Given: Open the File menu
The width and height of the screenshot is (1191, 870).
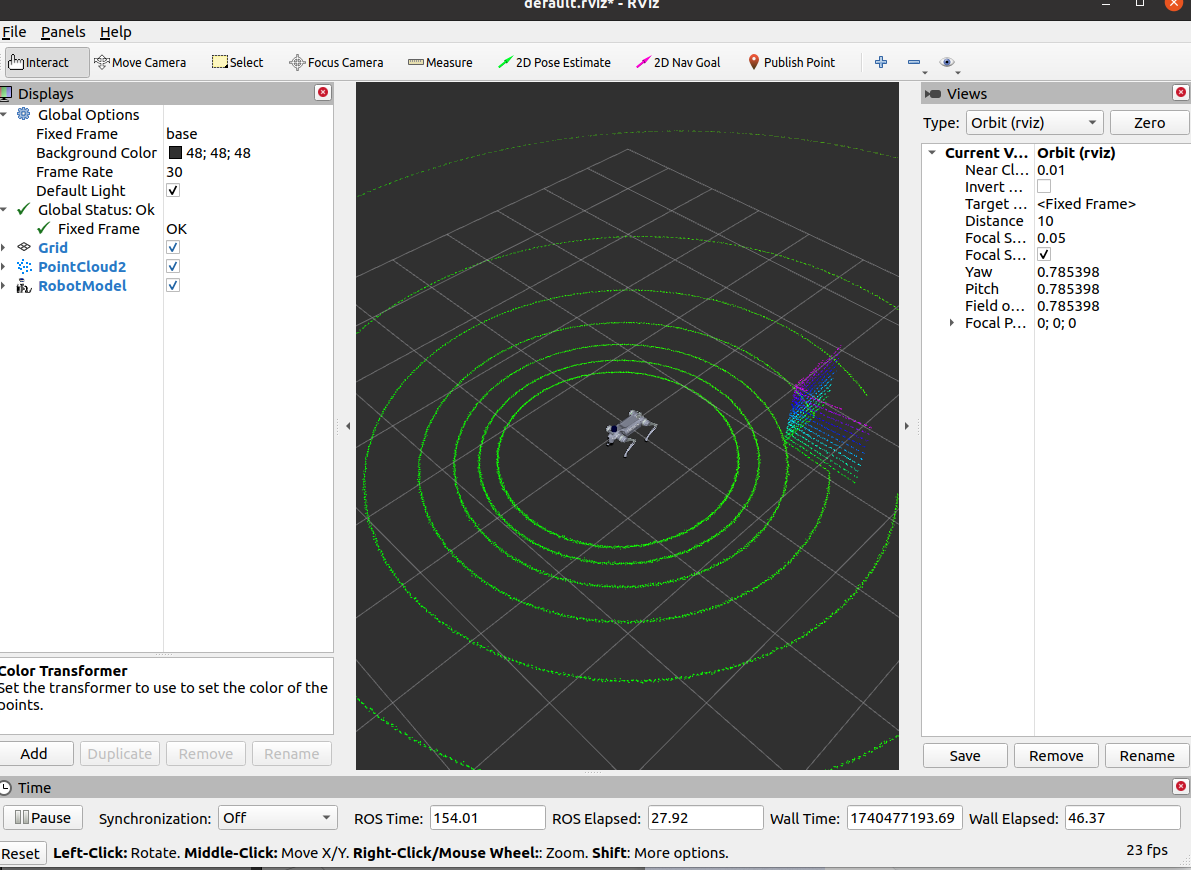Looking at the screenshot, I should pos(14,32).
